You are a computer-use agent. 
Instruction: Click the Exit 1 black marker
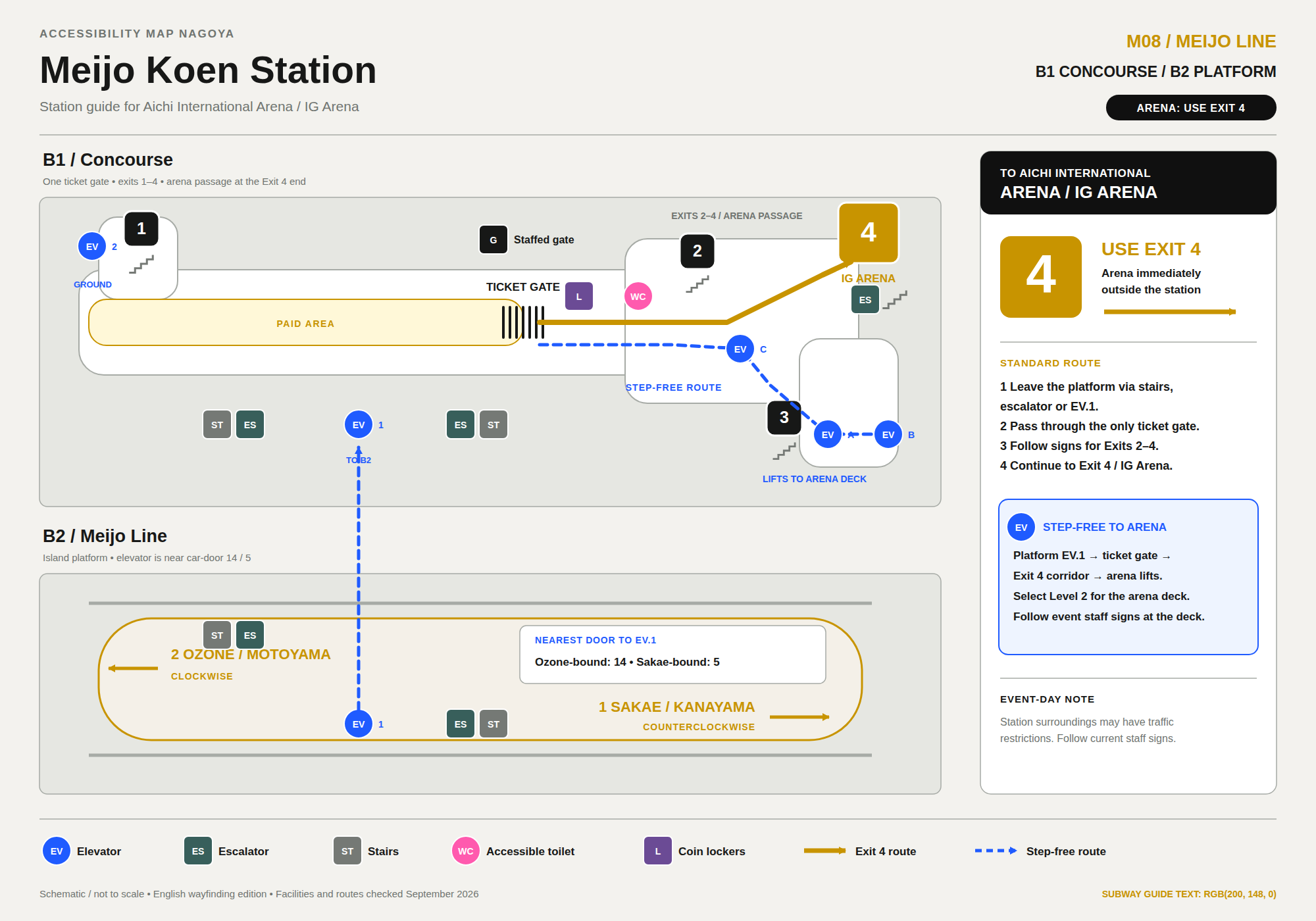(x=141, y=229)
